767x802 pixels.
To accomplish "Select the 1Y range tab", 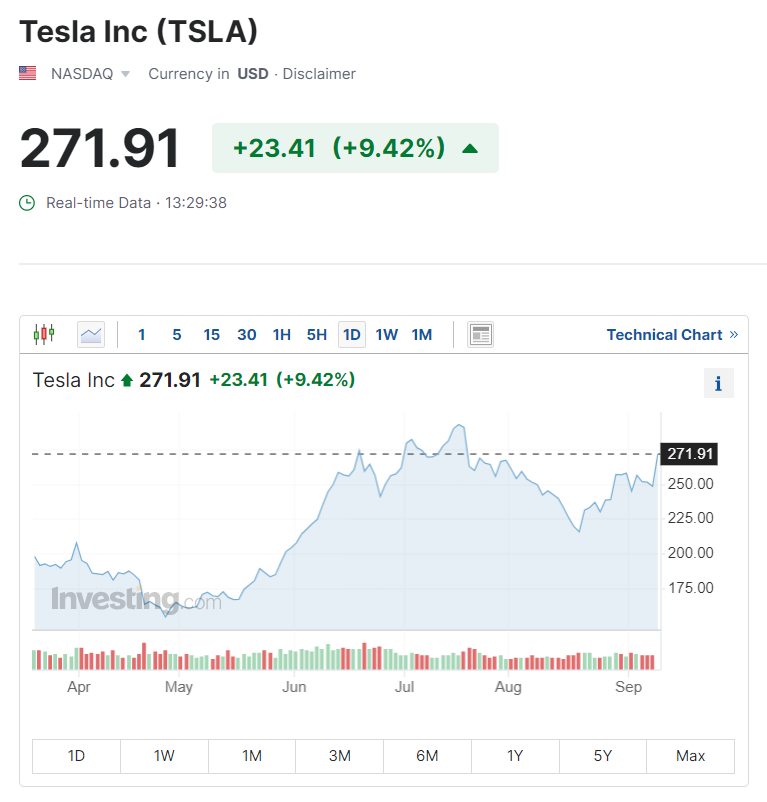I will coord(515,756).
